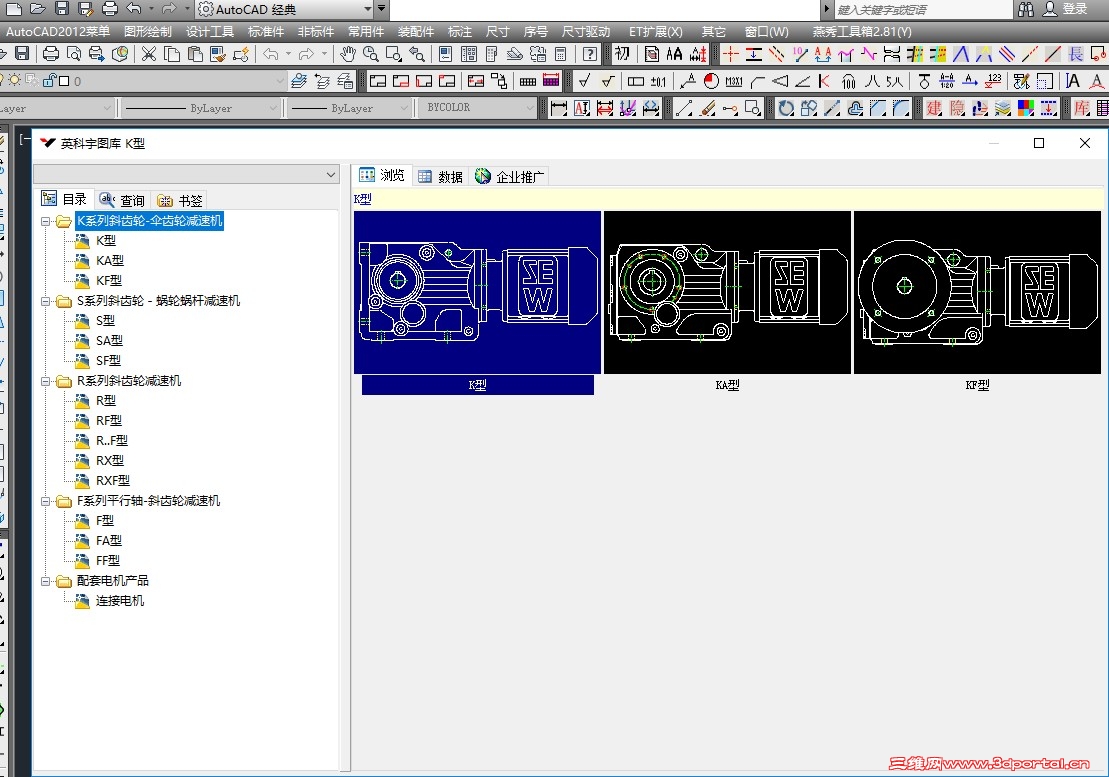
Task: Open the 燕秀工具箱2.81(Y) menu
Action: coord(861,32)
